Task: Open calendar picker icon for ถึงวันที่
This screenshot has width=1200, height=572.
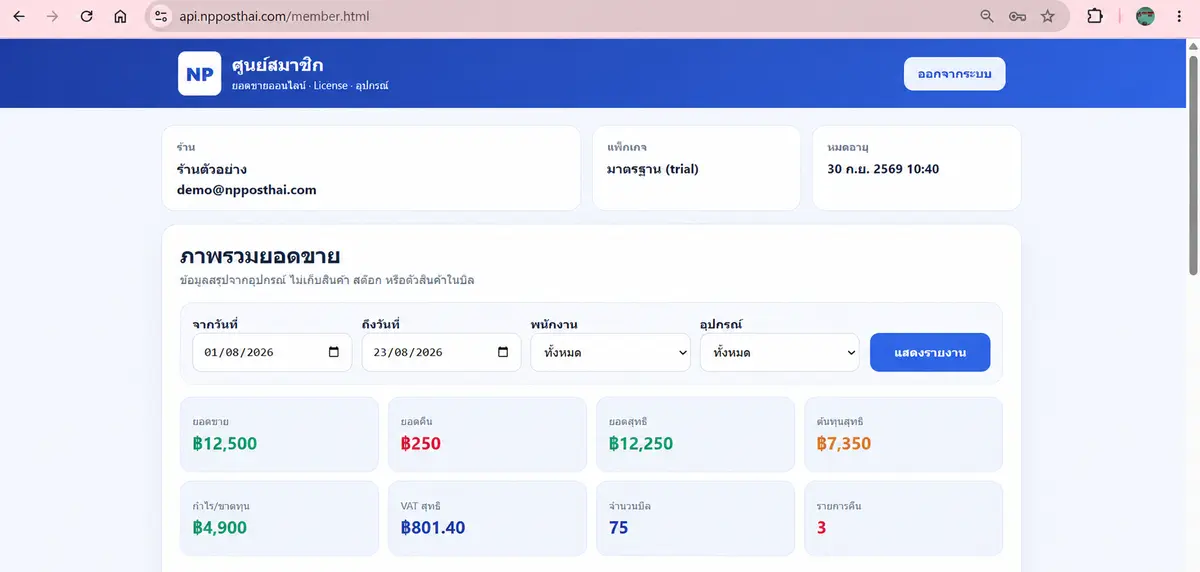Action: [x=503, y=352]
